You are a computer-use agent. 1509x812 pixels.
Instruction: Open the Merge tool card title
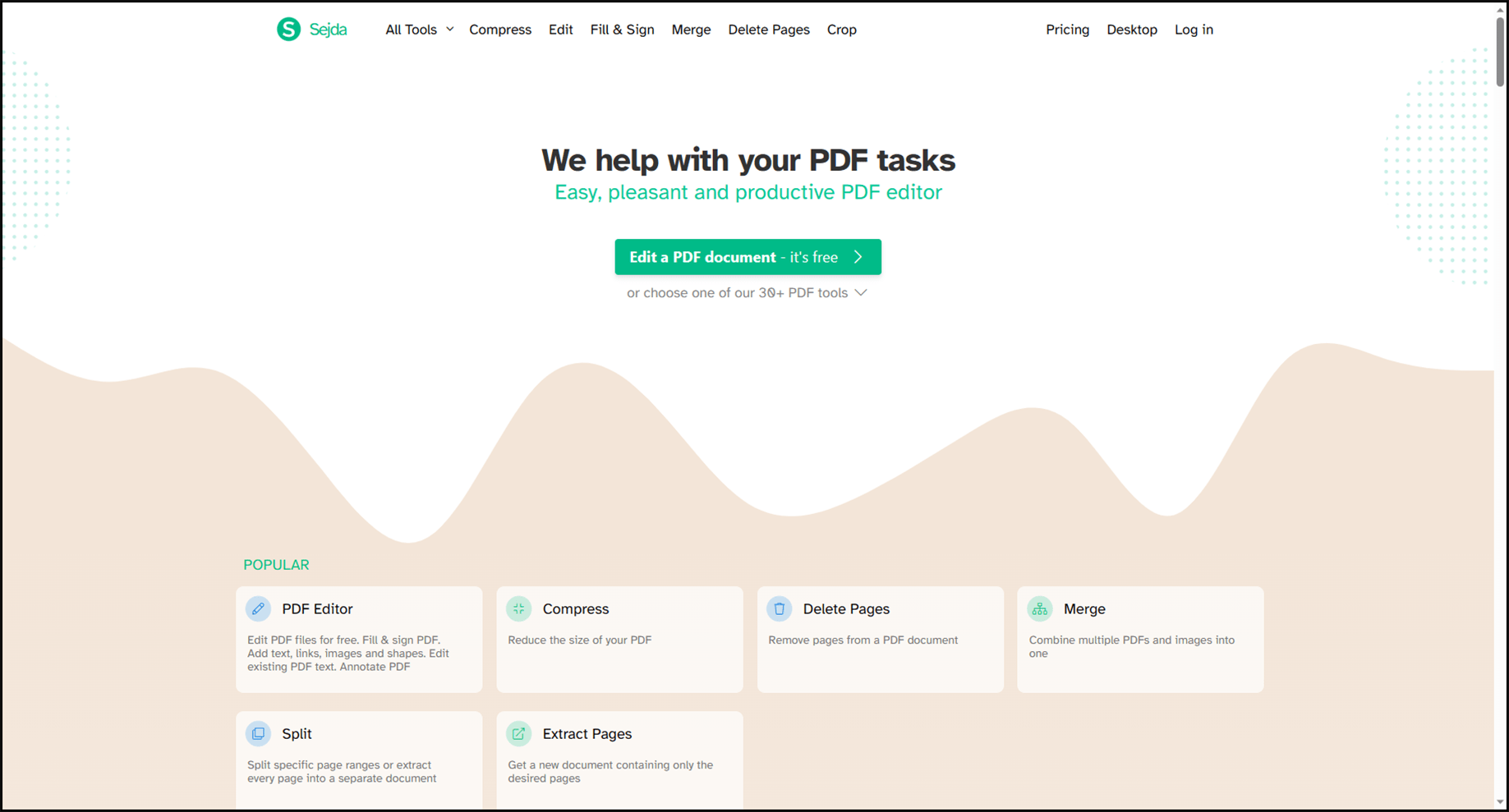1084,609
